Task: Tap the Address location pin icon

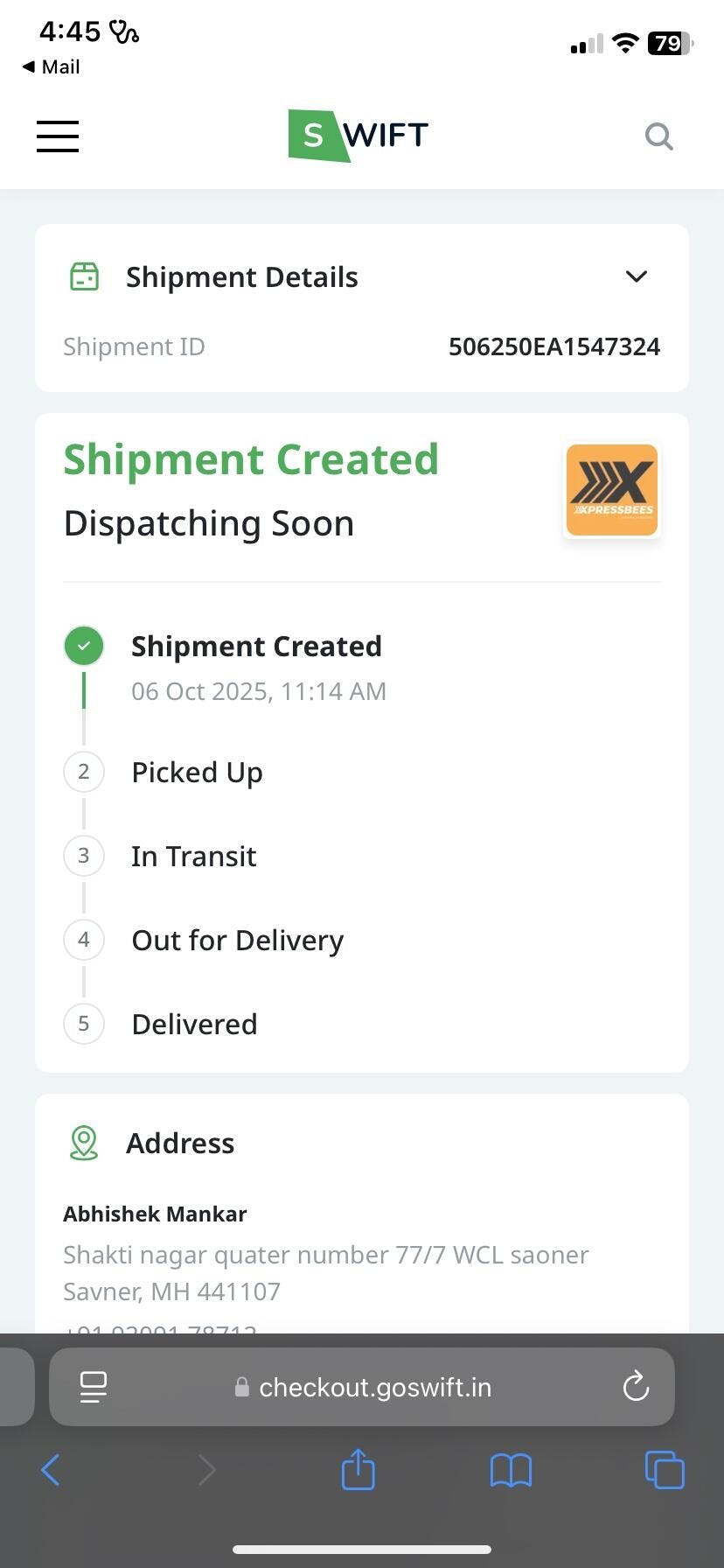Action: click(84, 1143)
